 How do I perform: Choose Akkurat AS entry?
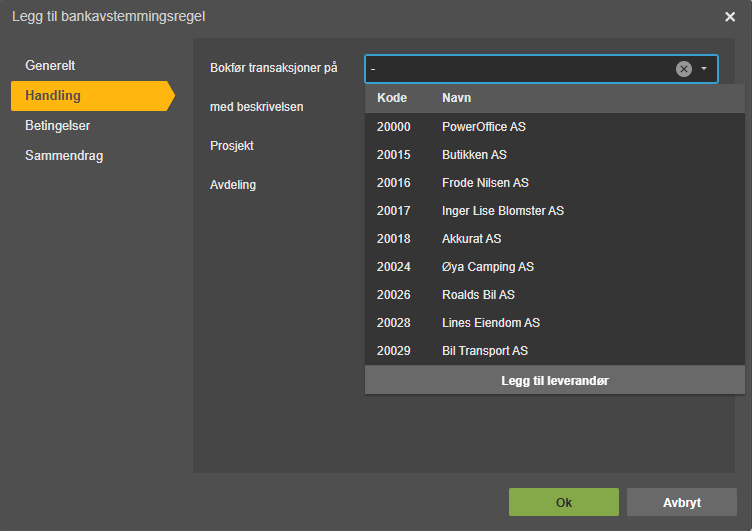pos(555,238)
